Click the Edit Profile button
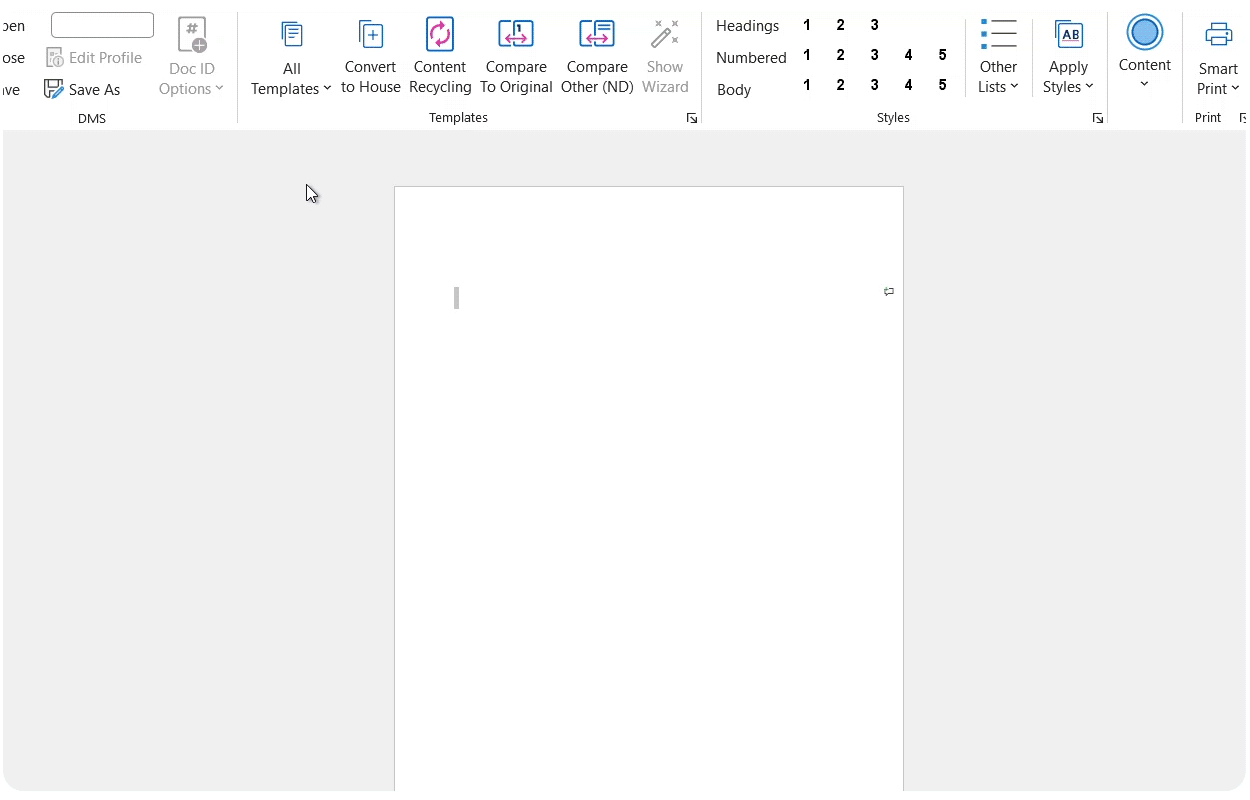 94,58
